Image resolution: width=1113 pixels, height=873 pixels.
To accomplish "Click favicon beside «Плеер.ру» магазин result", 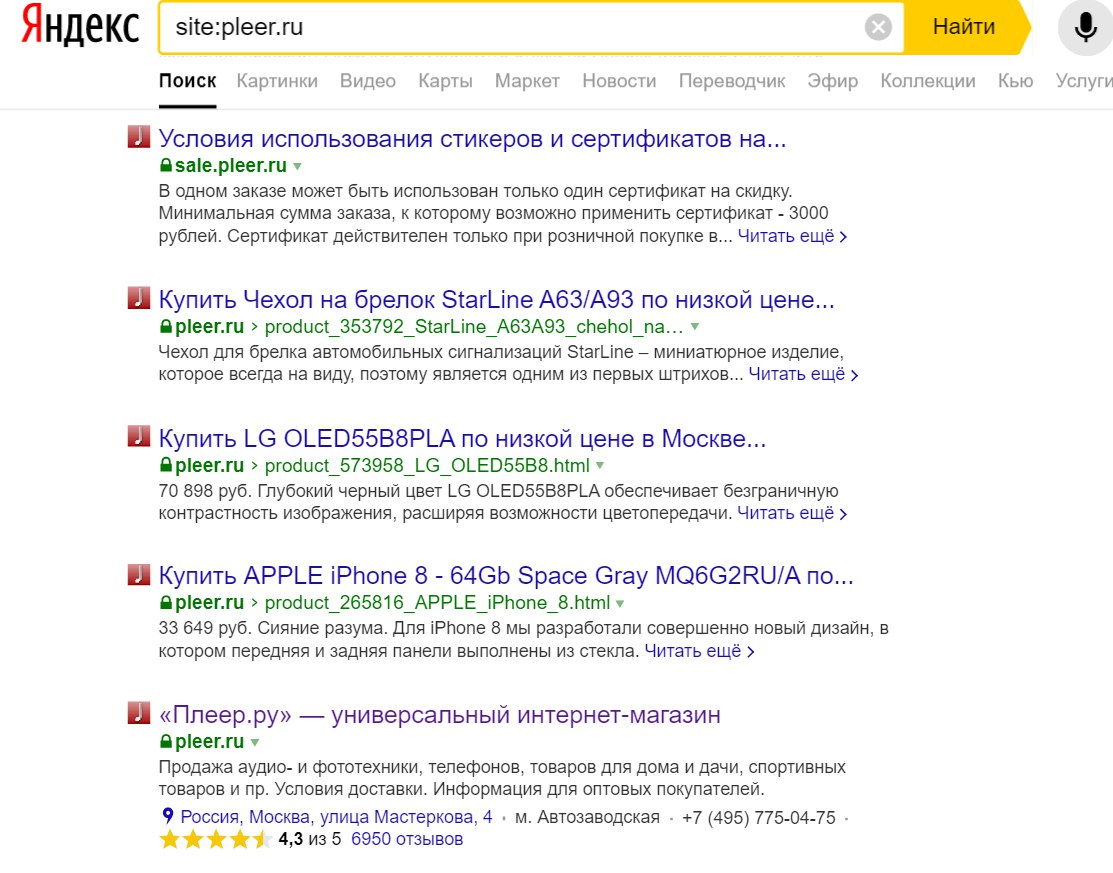I will [x=138, y=713].
